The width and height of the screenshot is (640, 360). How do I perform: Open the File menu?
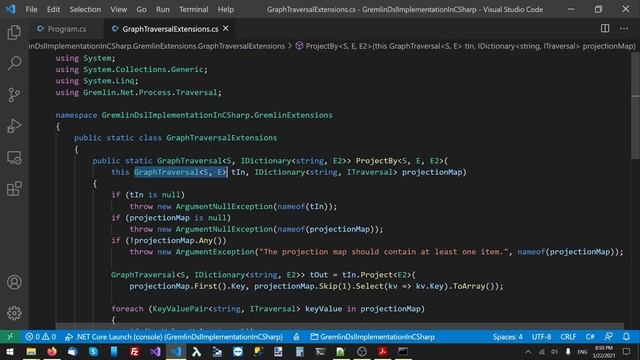click(x=31, y=9)
